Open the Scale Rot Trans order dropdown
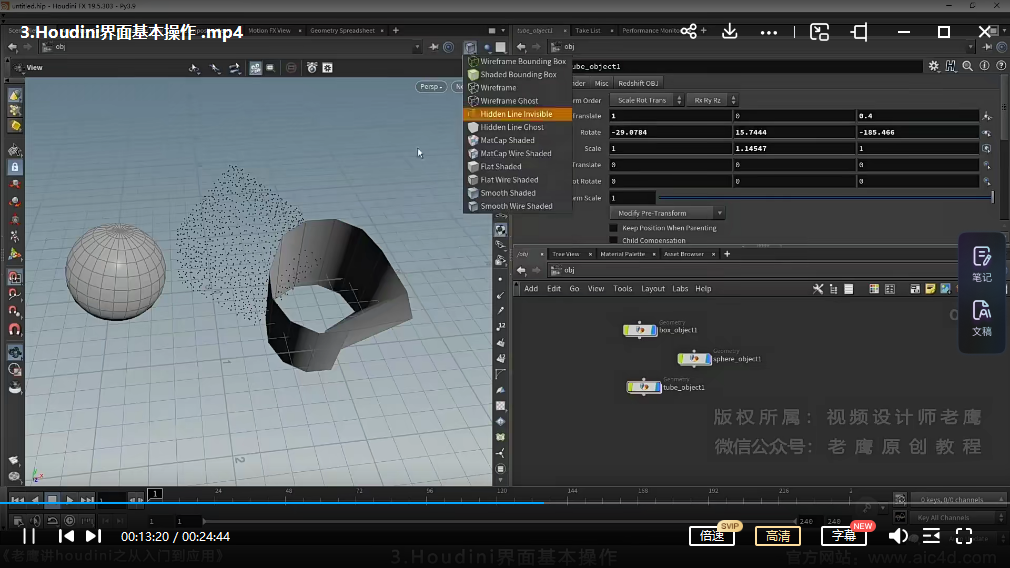The height and width of the screenshot is (568, 1010). (646, 100)
